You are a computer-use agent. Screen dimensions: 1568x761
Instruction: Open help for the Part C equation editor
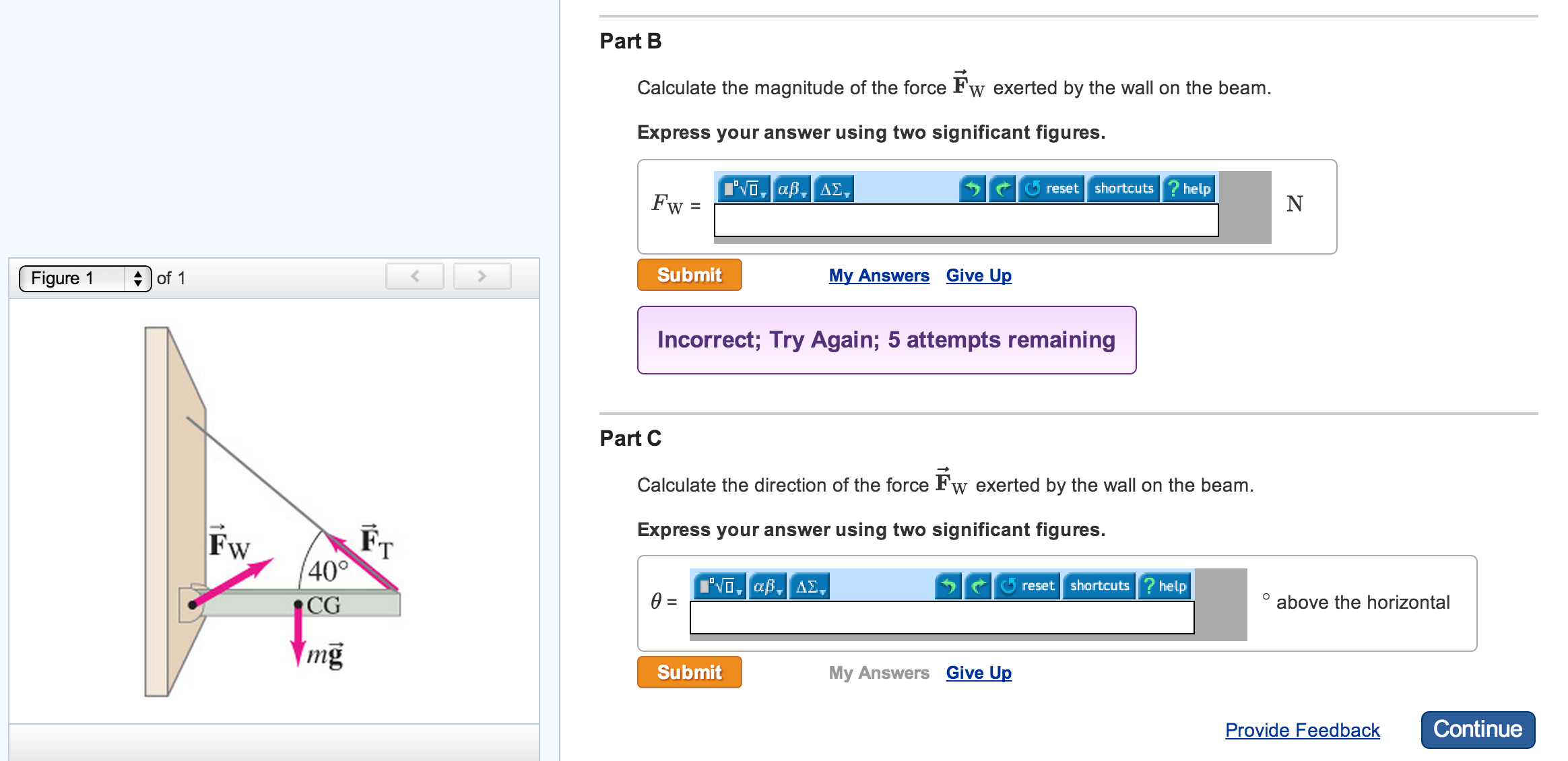[x=1169, y=585]
